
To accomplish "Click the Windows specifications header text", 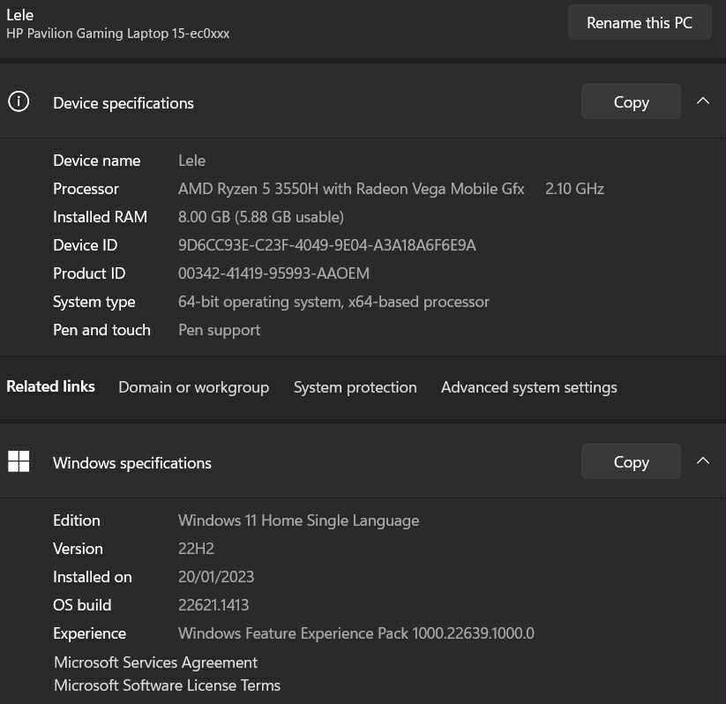I will (x=132, y=463).
